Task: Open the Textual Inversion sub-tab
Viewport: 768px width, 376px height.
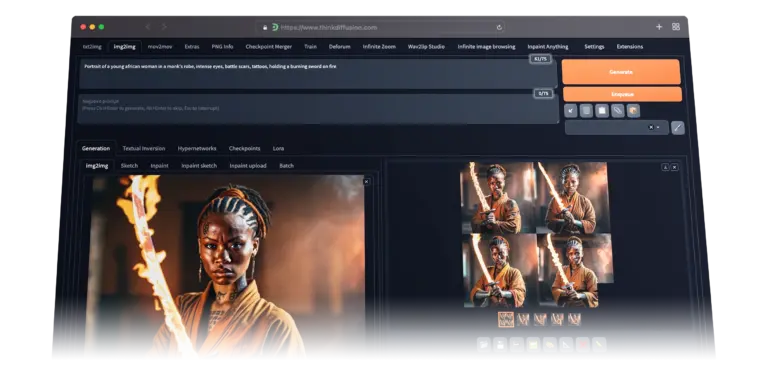Action: coord(144,148)
